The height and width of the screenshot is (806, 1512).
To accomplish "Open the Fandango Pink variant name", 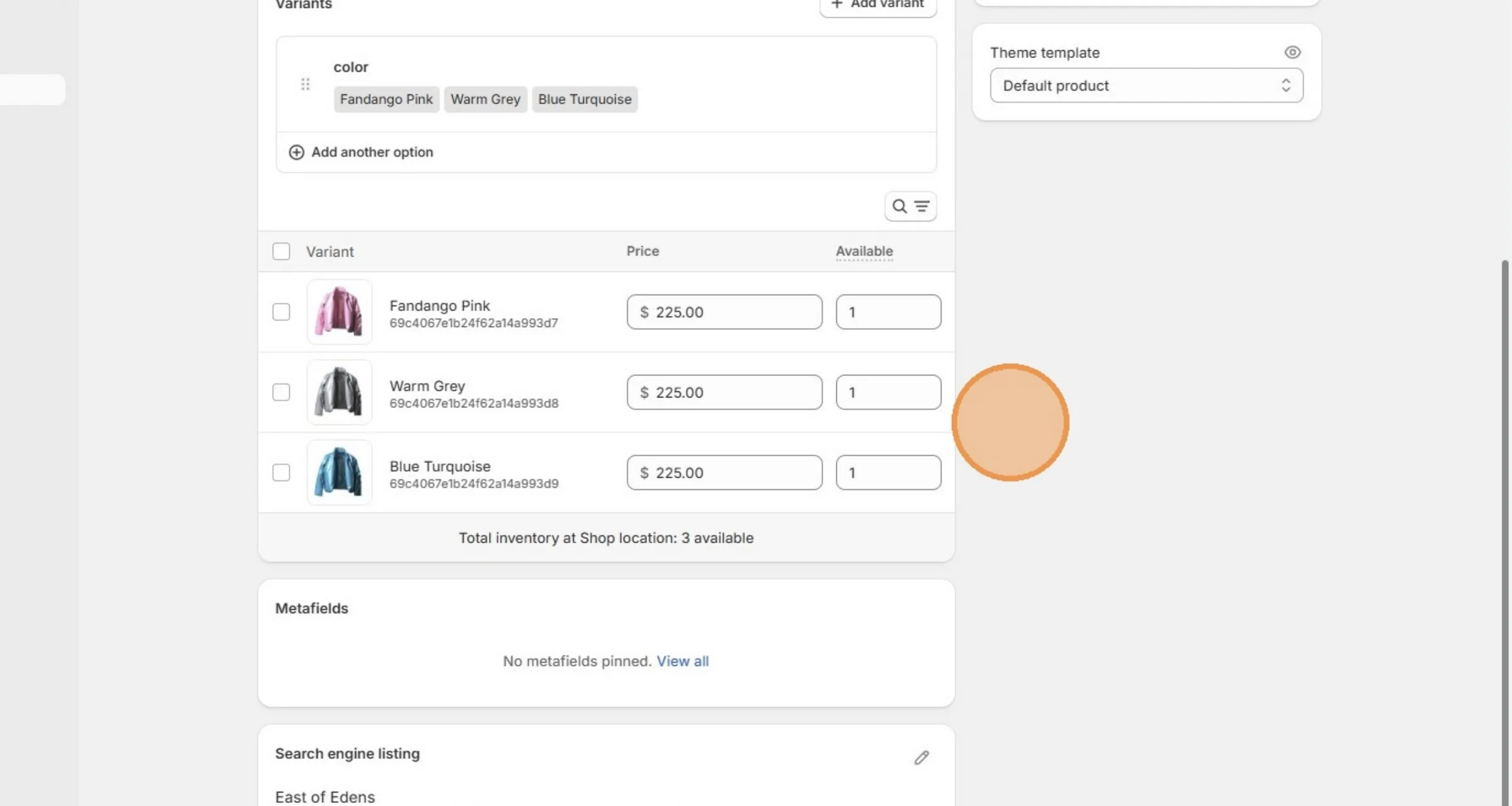I will point(440,305).
